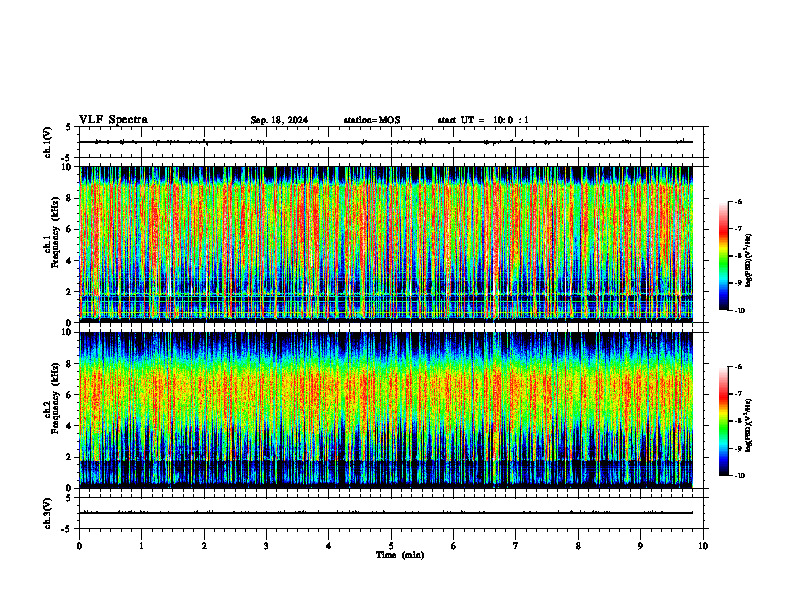
Task: Click the Time (min) axis label
Action: tap(400, 555)
